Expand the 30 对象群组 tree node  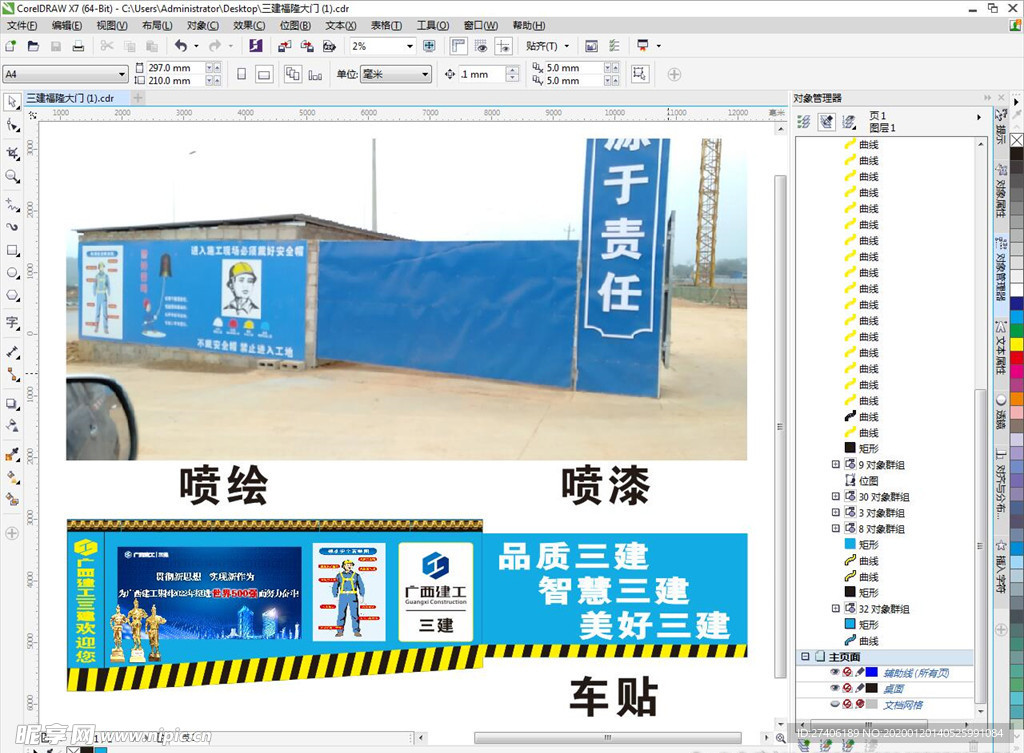835,496
